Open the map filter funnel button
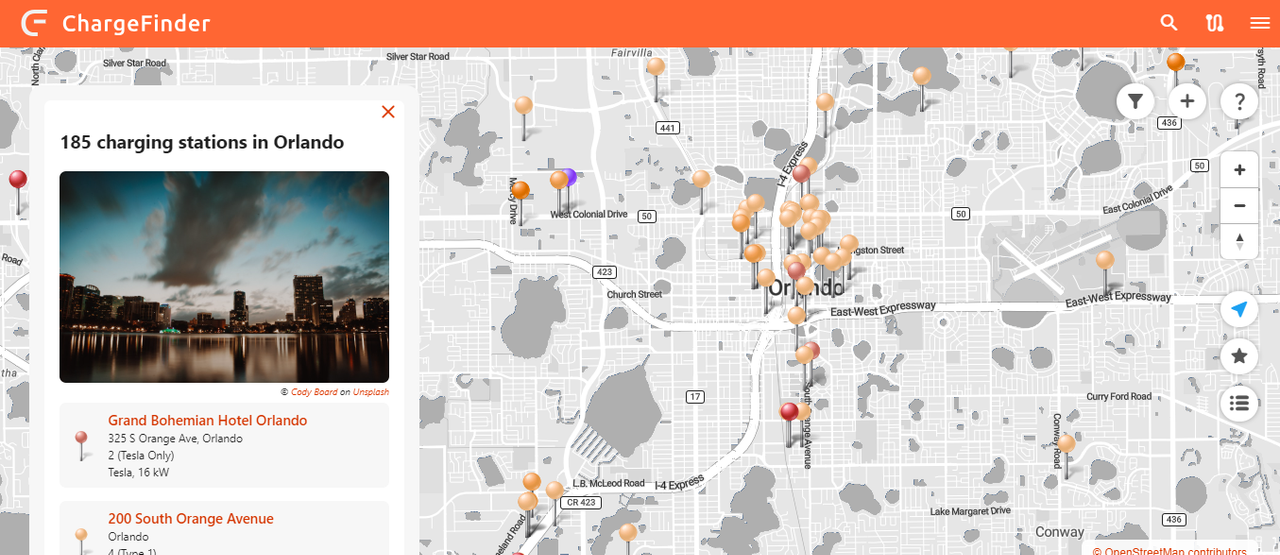 tap(1135, 101)
